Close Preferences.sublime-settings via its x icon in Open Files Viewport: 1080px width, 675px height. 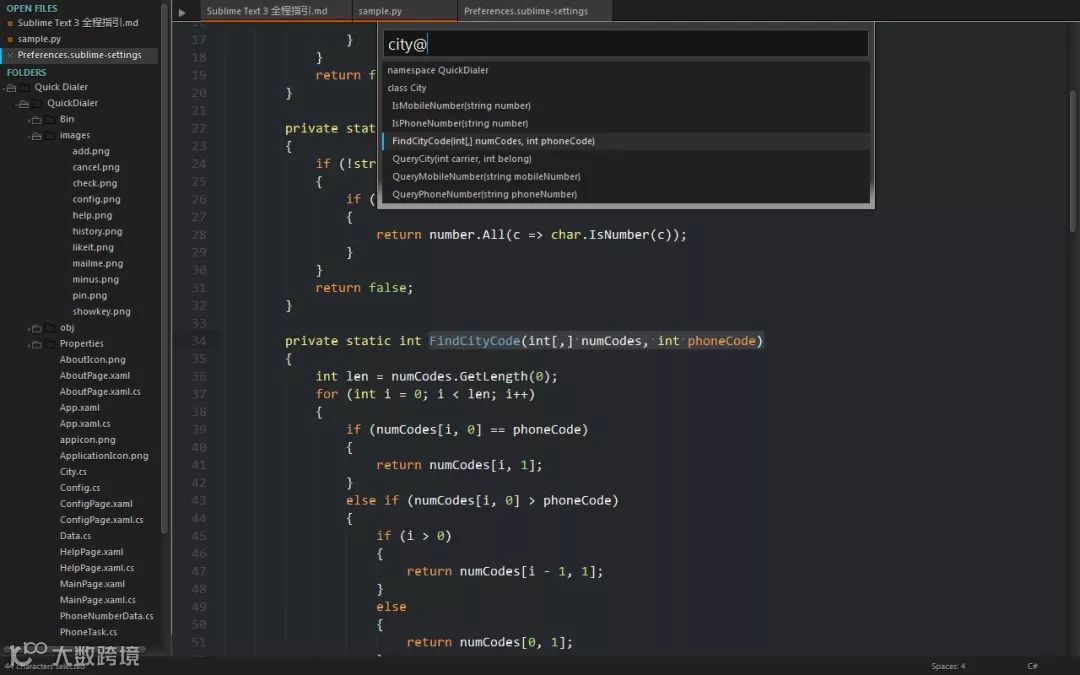[x=10, y=55]
